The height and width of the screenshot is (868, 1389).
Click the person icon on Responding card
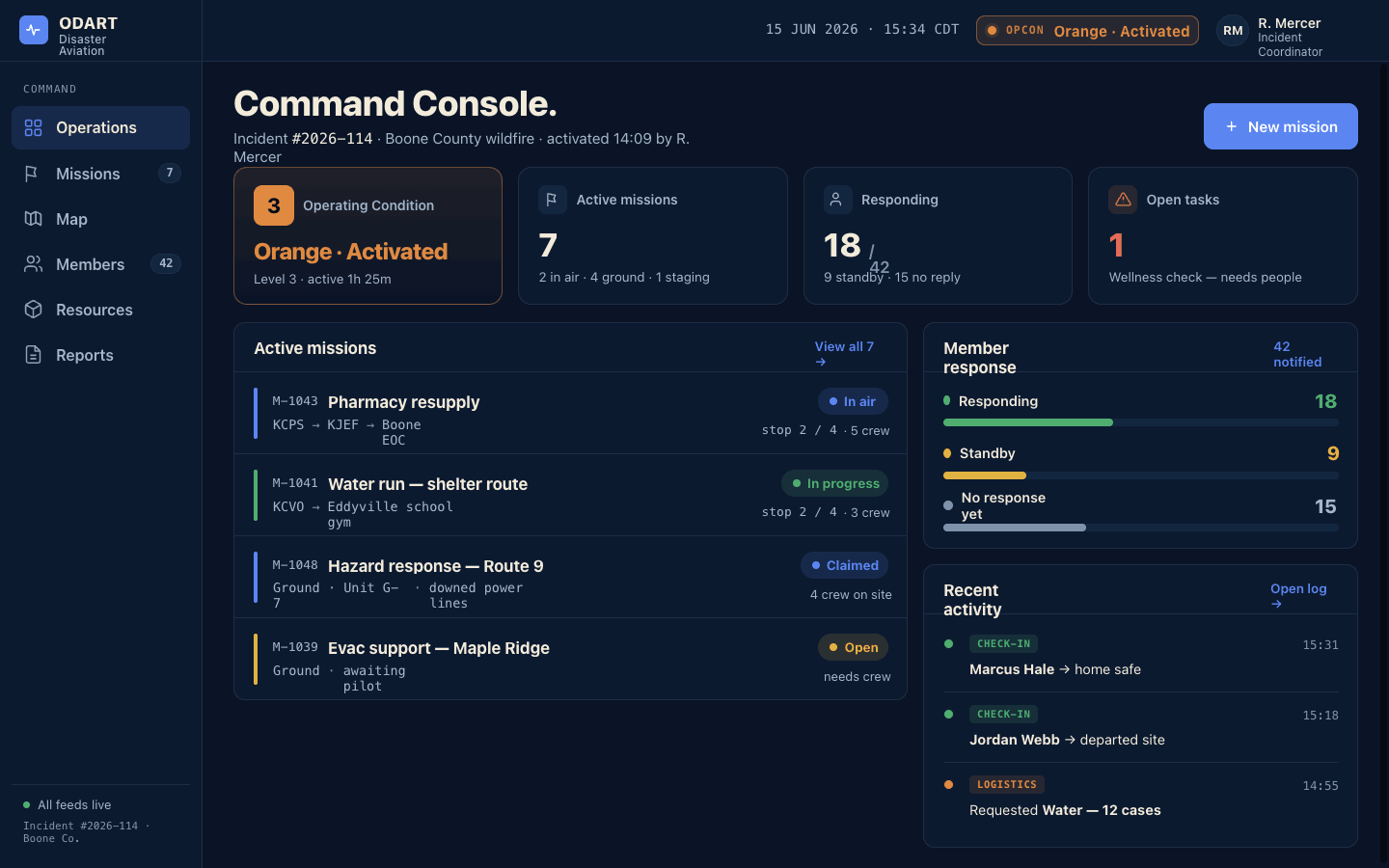(837, 200)
